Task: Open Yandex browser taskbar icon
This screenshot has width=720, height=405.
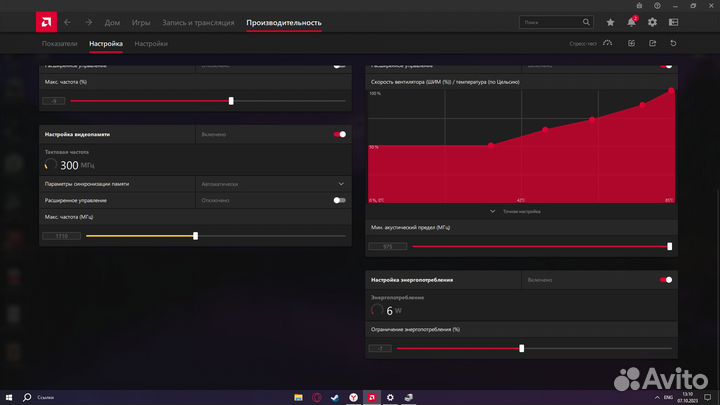Action: pos(353,397)
